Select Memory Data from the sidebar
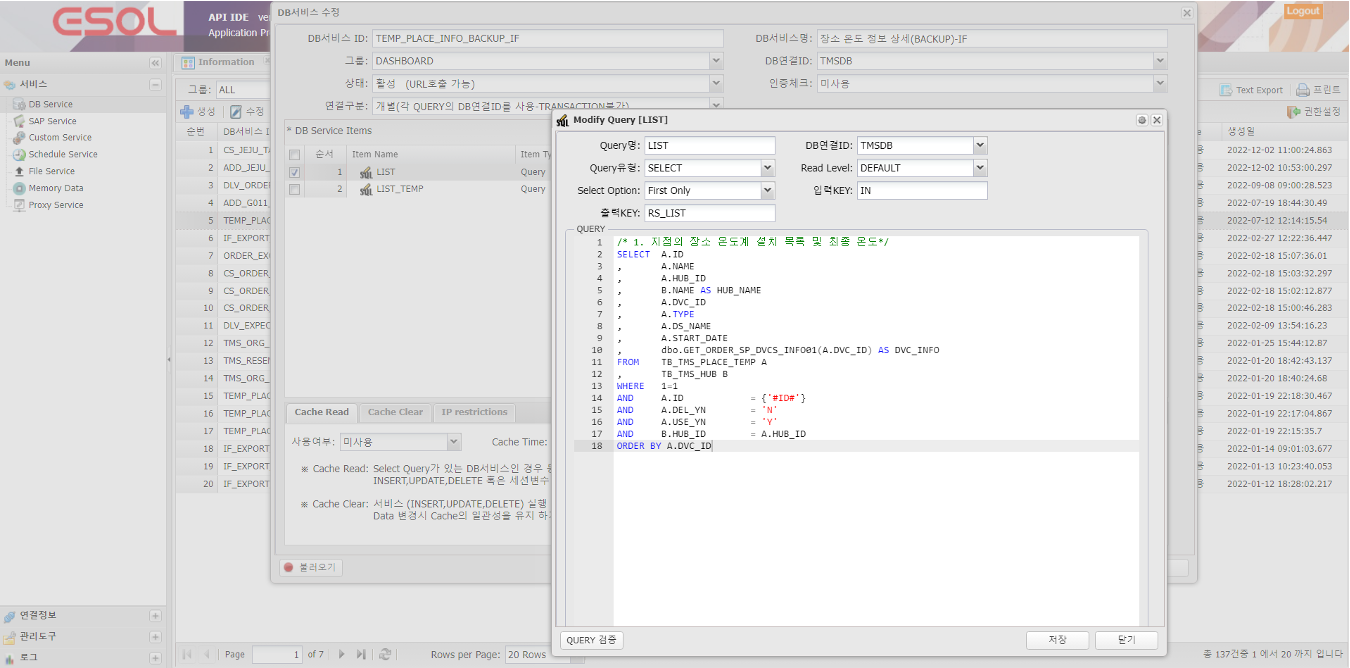The width and height of the screenshot is (1350, 668). click(x=53, y=187)
